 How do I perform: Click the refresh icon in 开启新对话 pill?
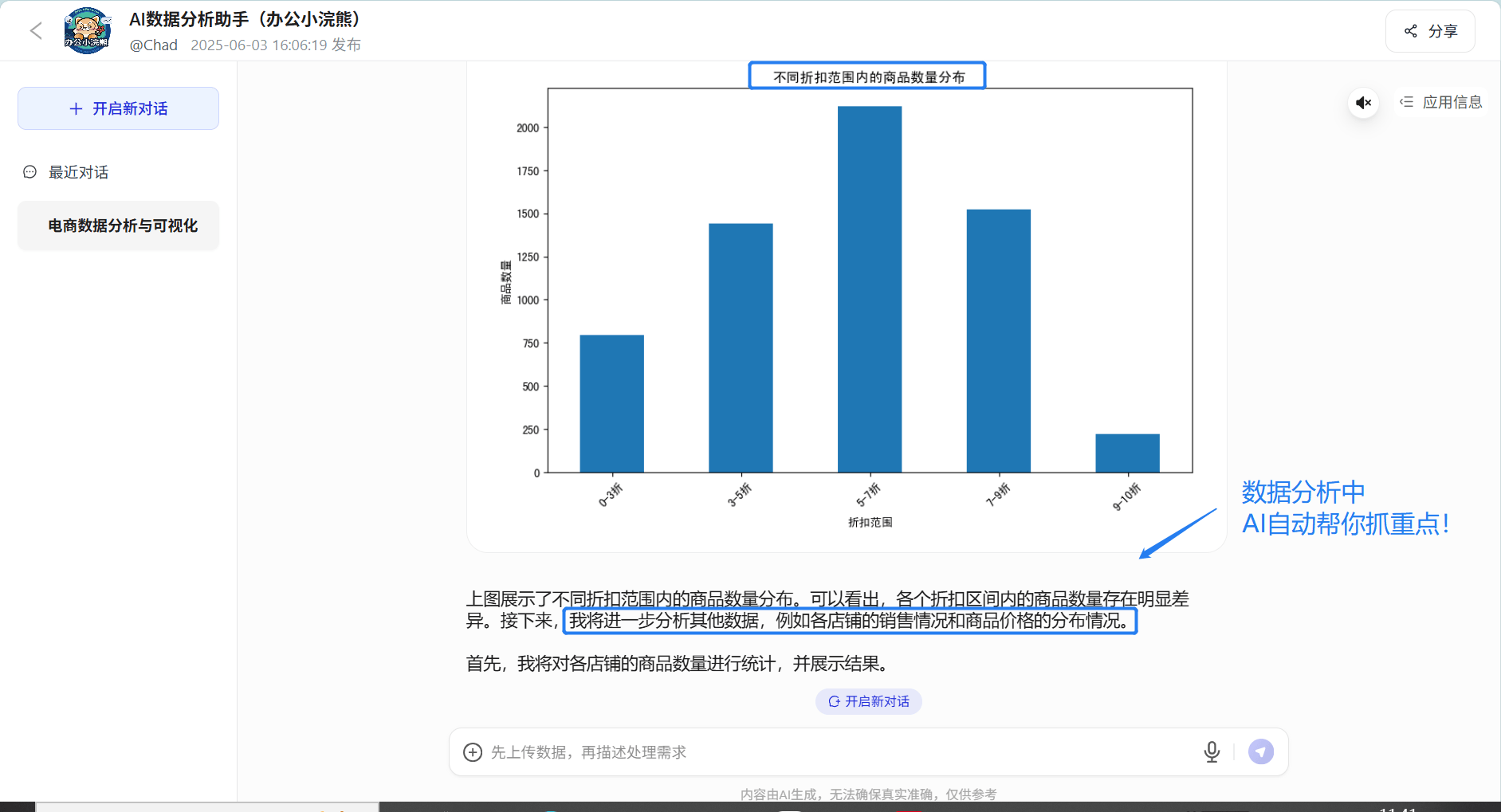[x=834, y=701]
